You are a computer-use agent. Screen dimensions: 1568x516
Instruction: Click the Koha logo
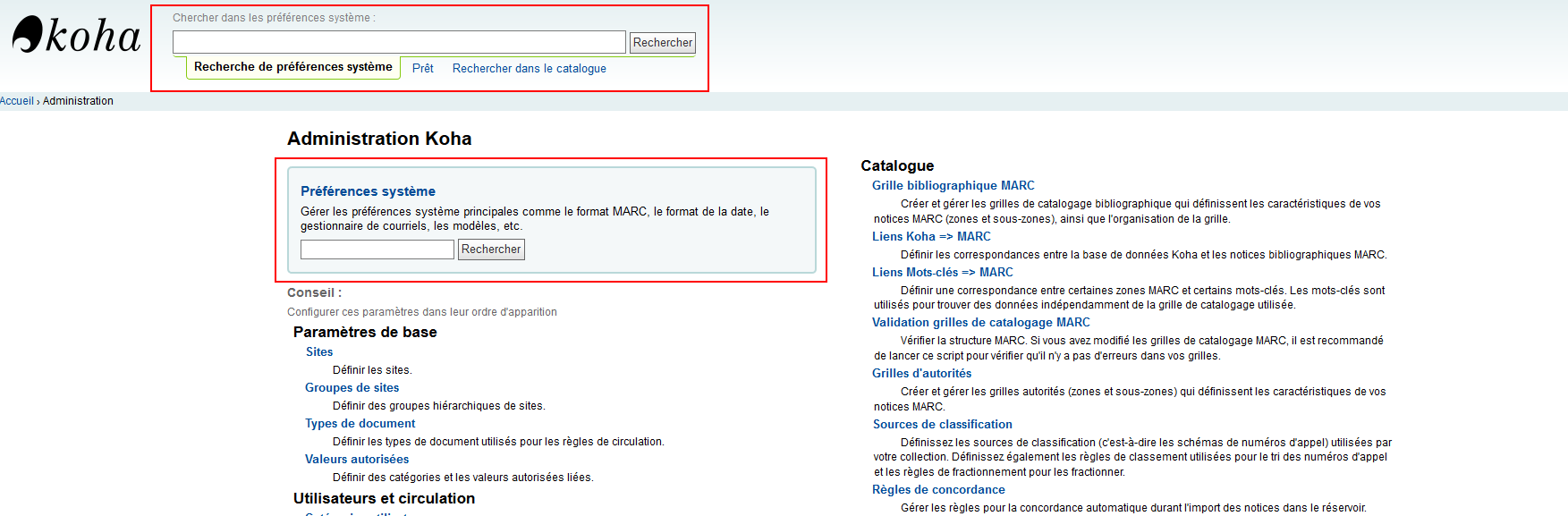point(76,36)
